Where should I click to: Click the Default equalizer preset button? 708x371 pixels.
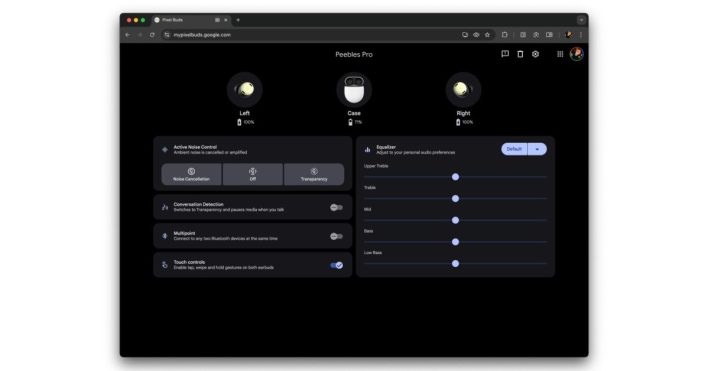514,149
